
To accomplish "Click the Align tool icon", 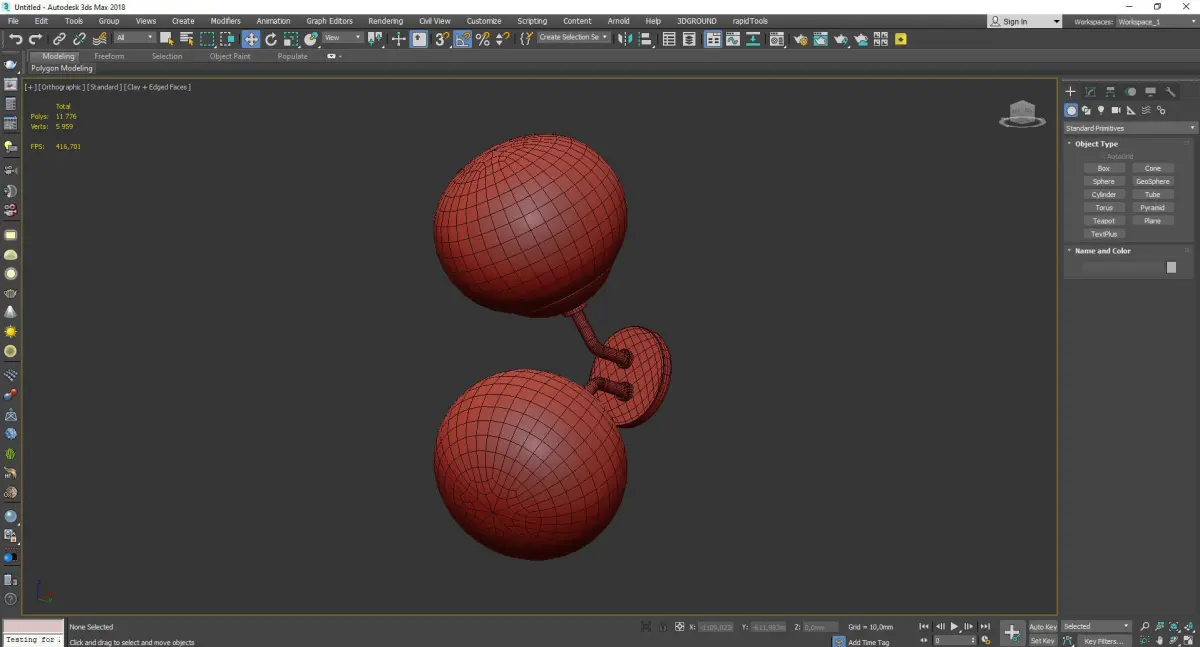I will coord(645,39).
